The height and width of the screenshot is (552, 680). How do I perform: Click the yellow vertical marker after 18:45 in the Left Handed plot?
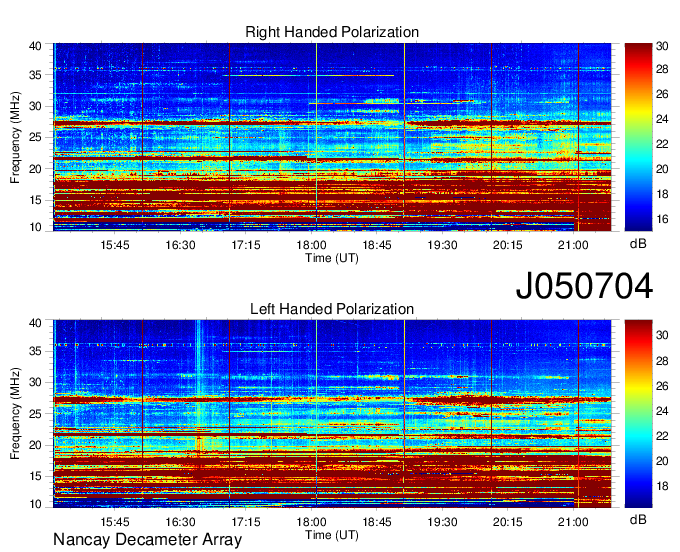tap(404, 414)
